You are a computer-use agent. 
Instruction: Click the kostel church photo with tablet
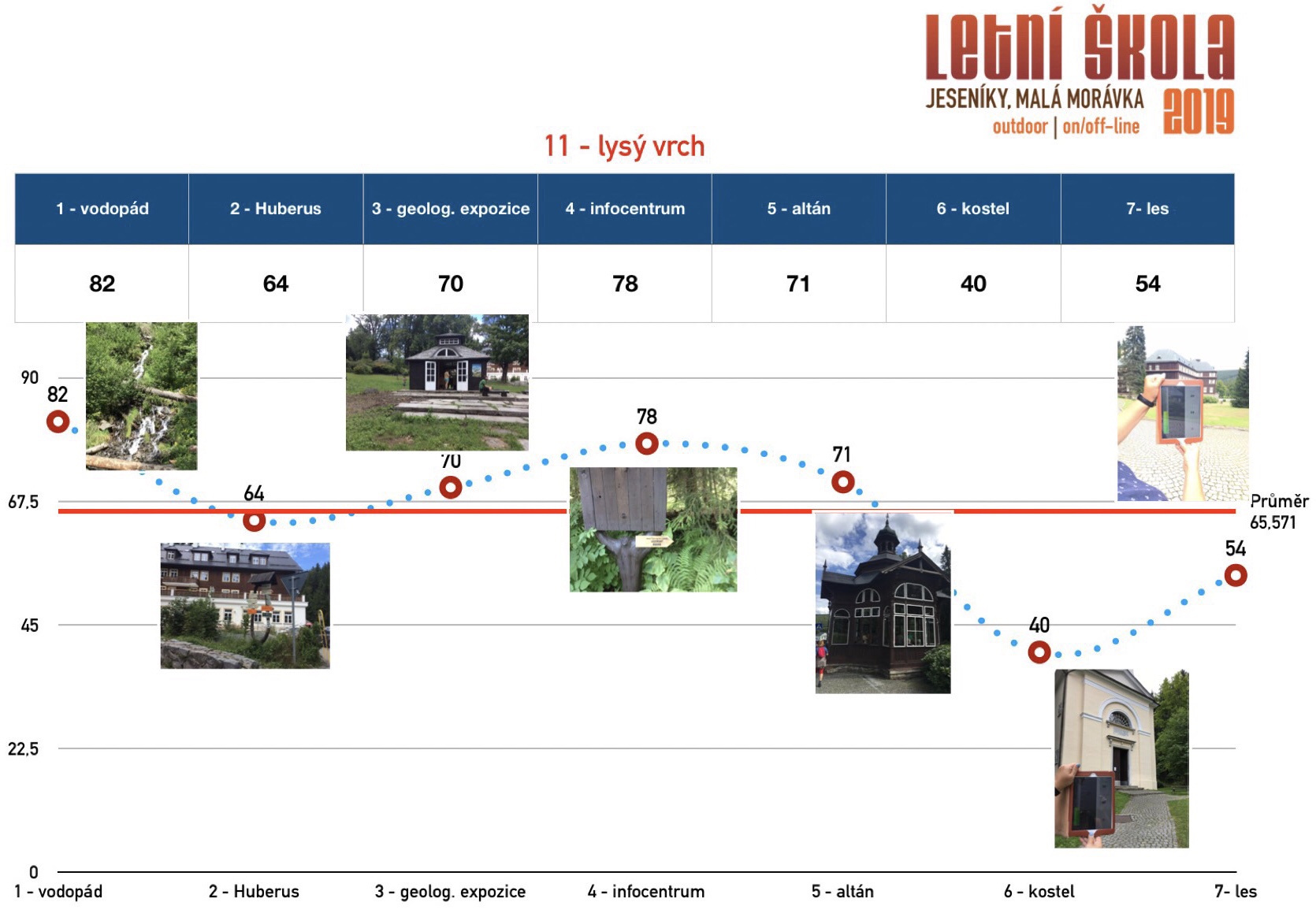point(1121,758)
